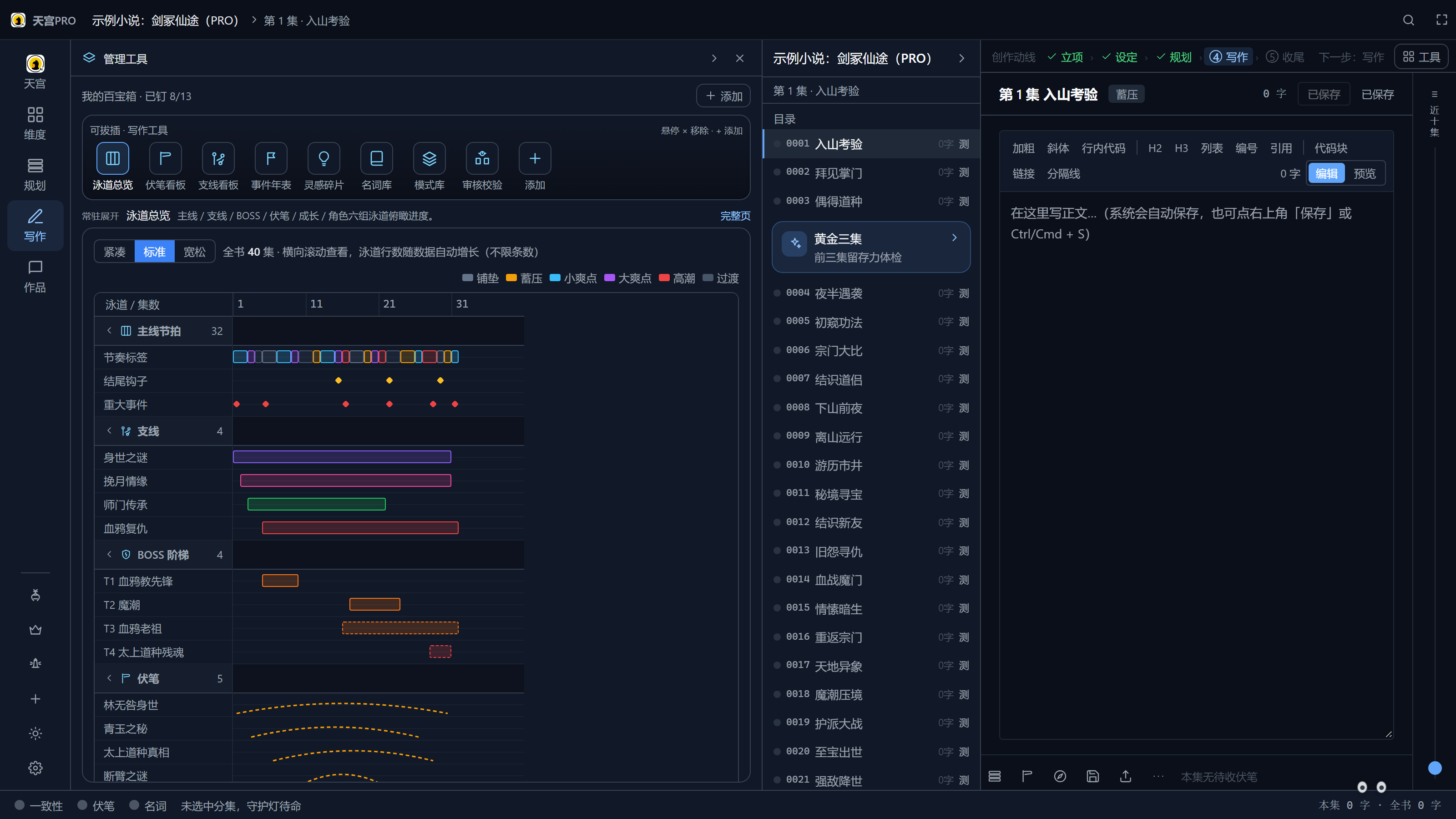Select 宽松 density option
The image size is (1456, 819).
tap(194, 252)
